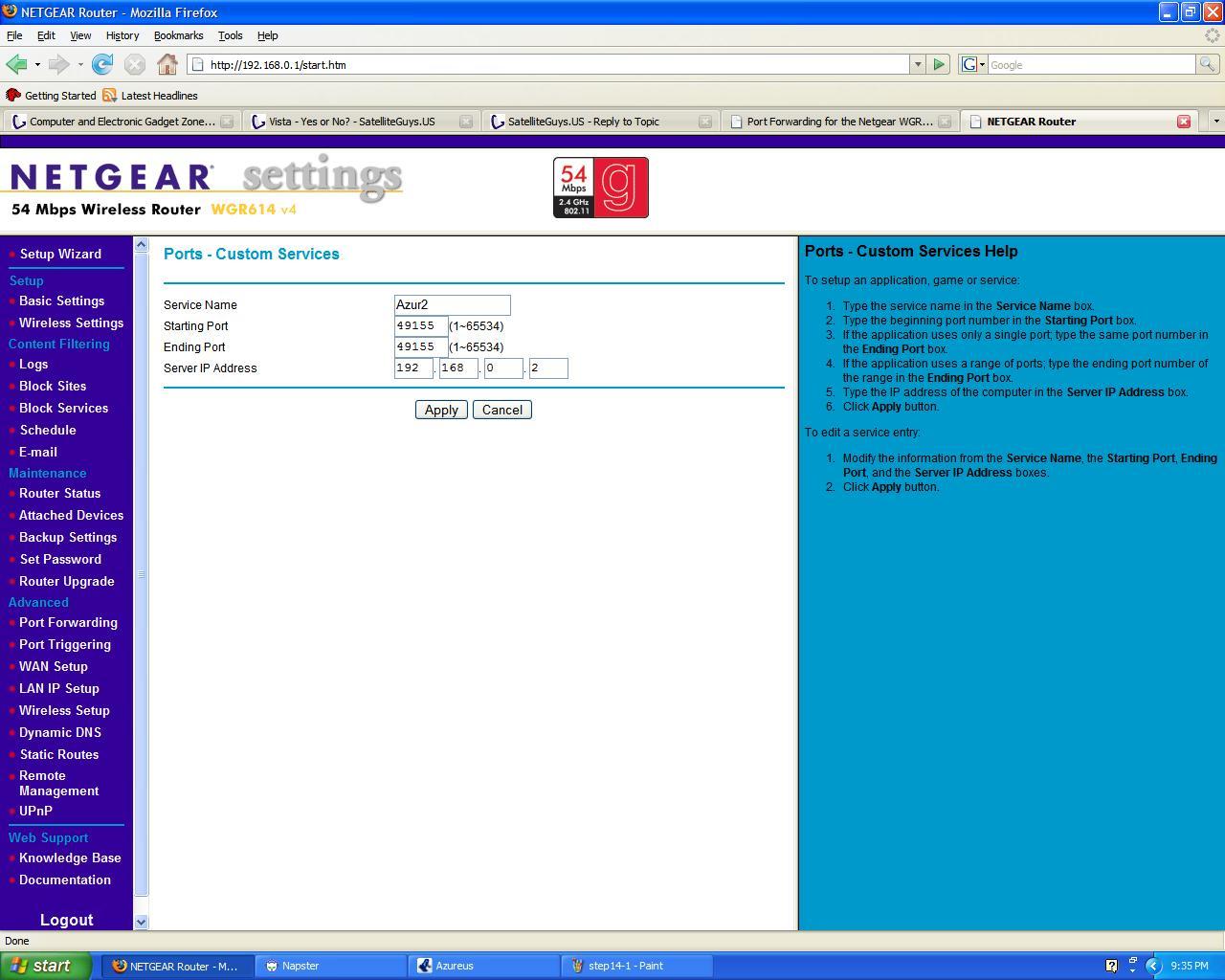Open the History menu
This screenshot has height=980, width=1225.
(x=122, y=35)
